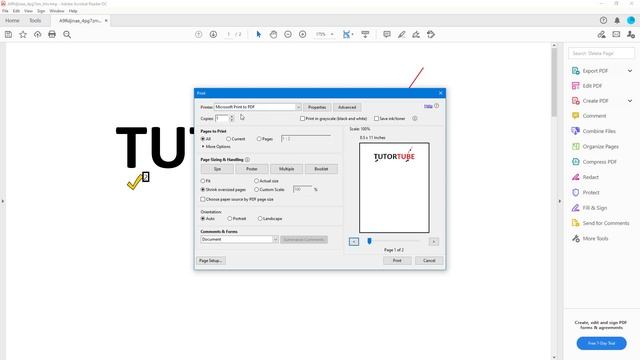Go to previous page arrow icon
Image resolution: width=640 pixels, height=360 pixels.
click(198, 35)
